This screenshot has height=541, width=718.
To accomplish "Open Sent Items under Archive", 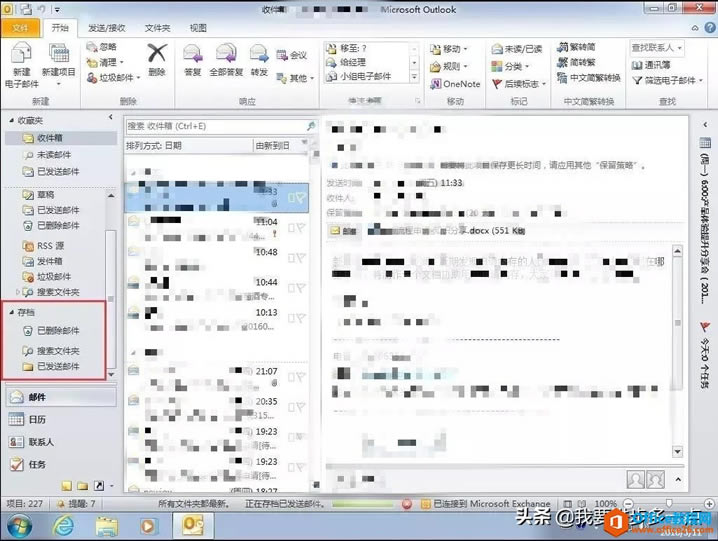I will (51, 366).
